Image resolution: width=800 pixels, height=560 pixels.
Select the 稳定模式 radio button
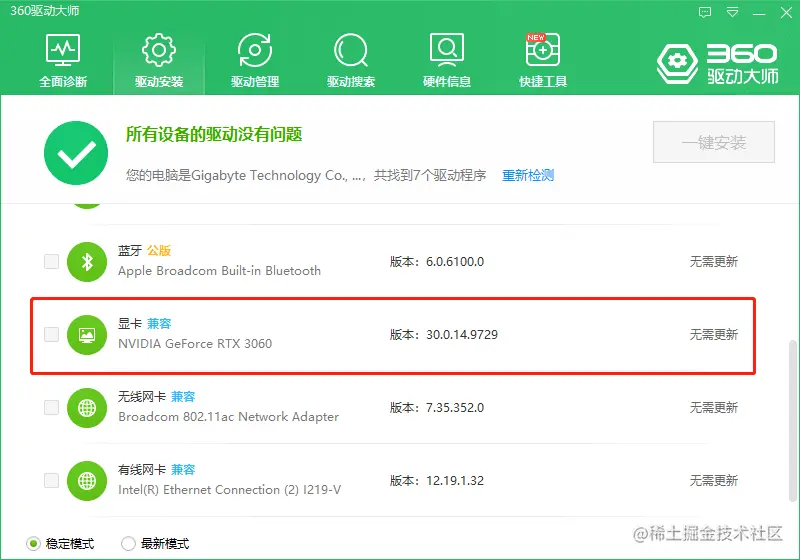coord(34,544)
